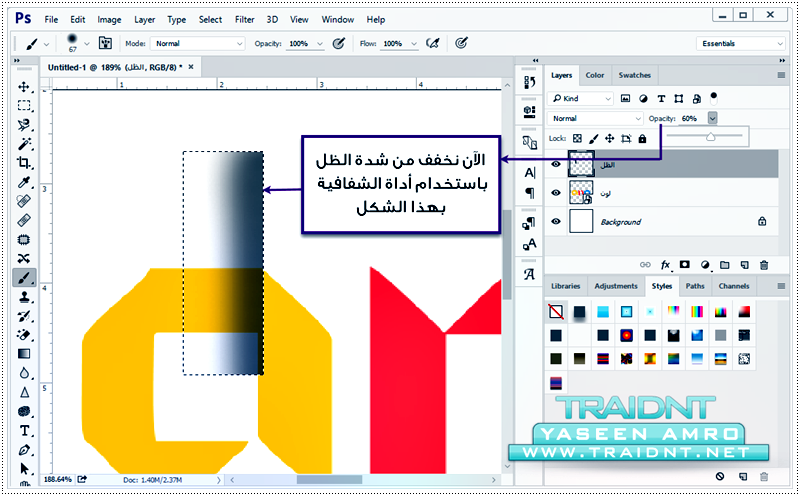Select the Lasso tool
The image size is (800, 496).
point(23,125)
